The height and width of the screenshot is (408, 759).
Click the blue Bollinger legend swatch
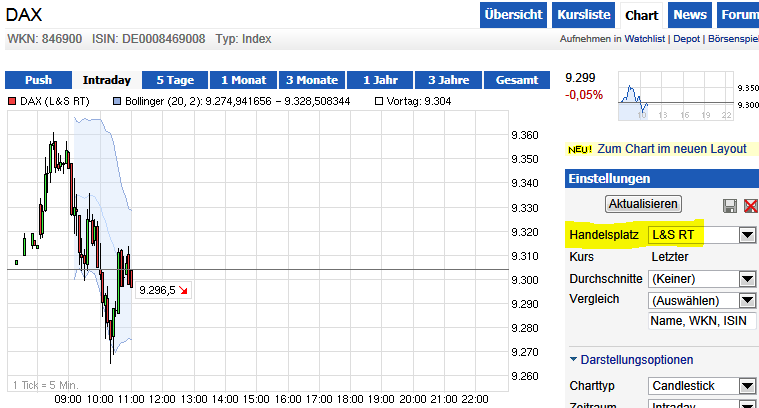[x=117, y=101]
